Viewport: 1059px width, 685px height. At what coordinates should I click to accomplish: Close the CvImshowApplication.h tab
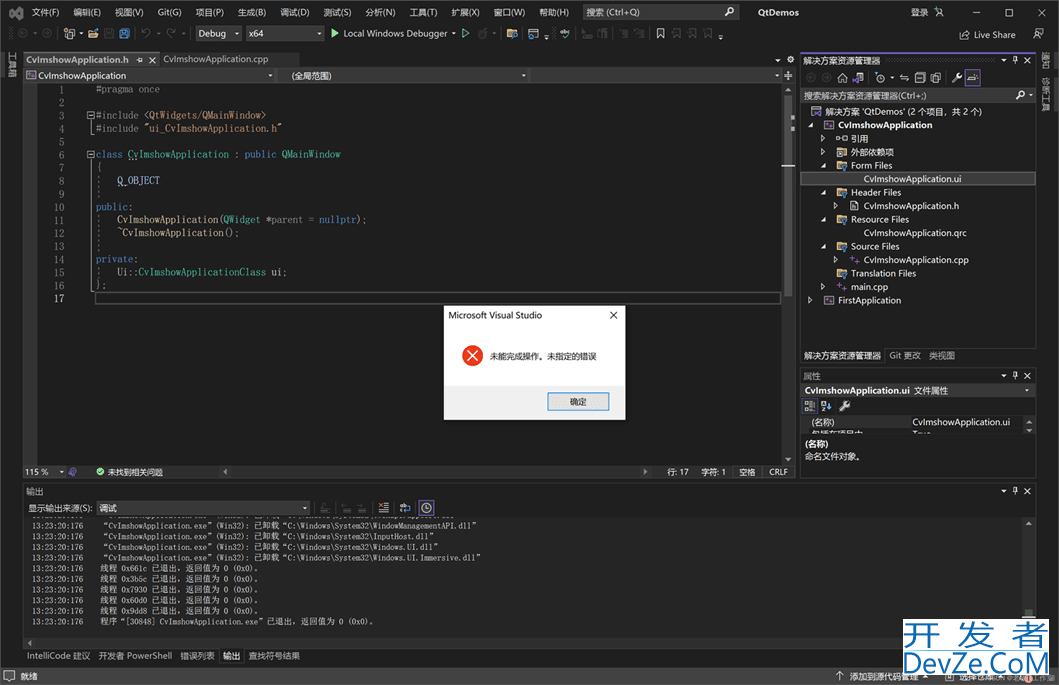point(152,60)
